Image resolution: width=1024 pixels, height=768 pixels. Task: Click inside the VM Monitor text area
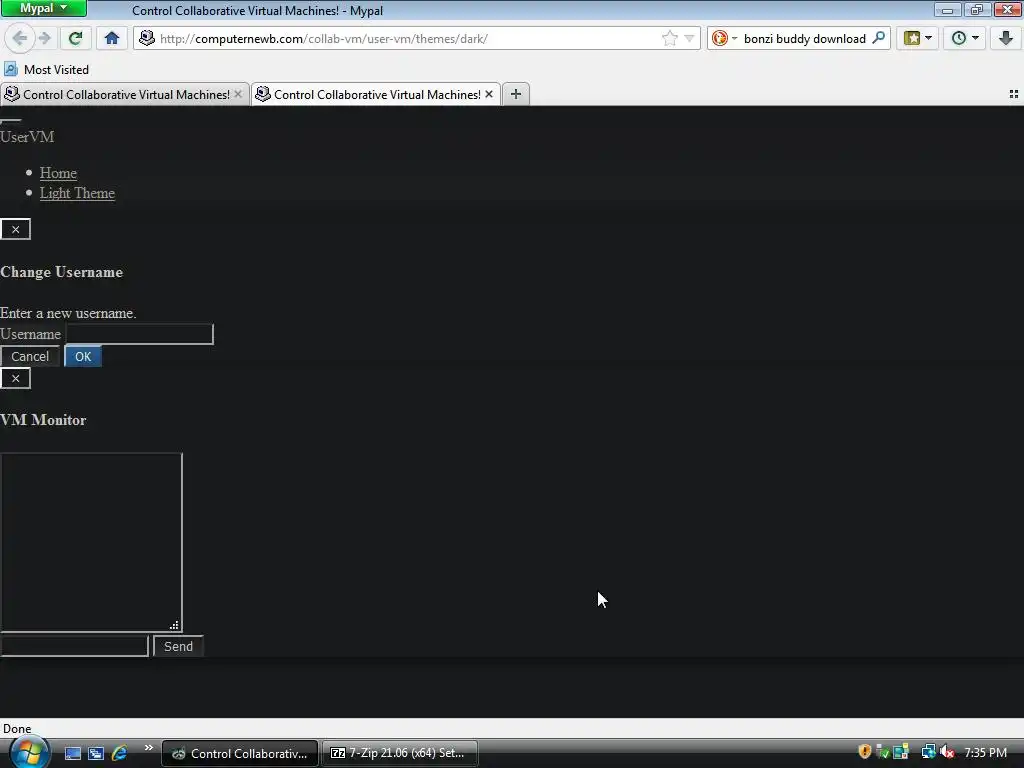(91, 542)
